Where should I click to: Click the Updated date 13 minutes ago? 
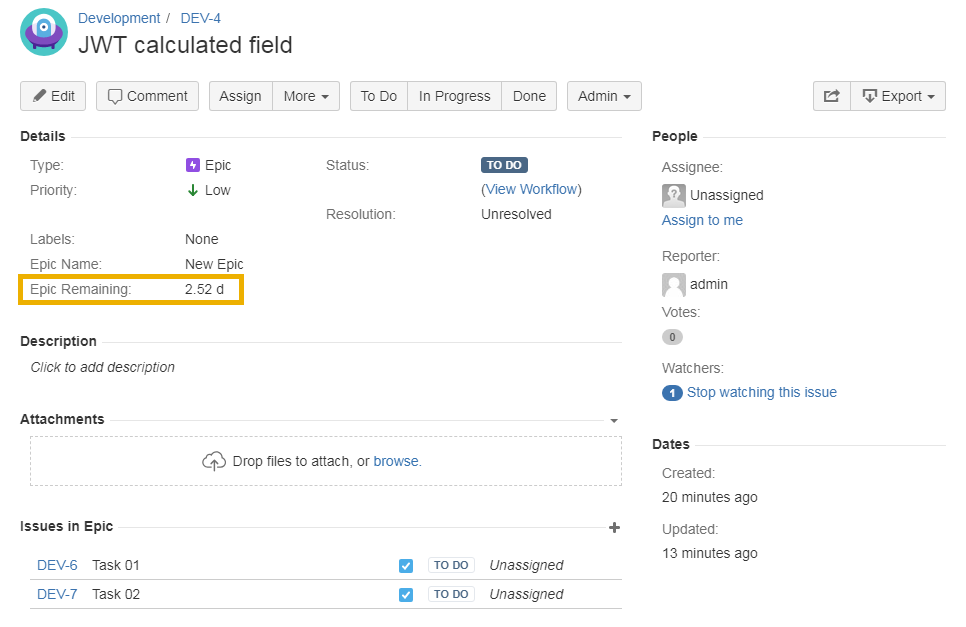coord(710,554)
